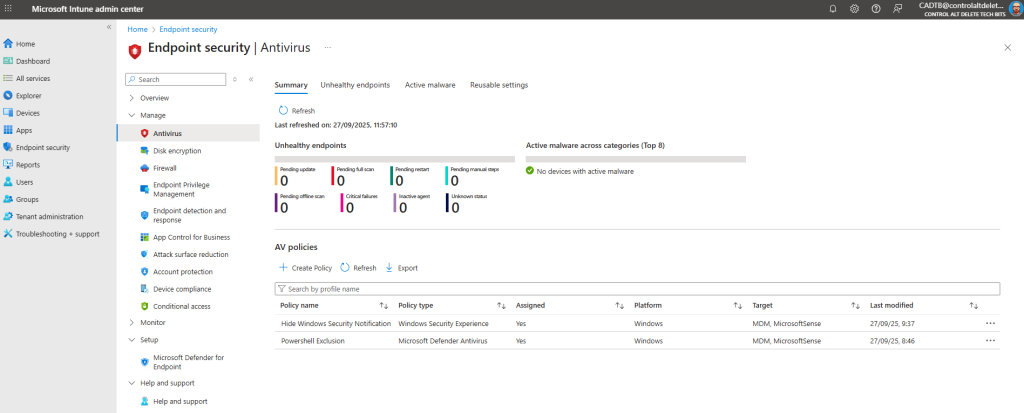Open the ellipsis menu beside Antivirus title
Image resolution: width=1024 pixels, height=413 pixels.
328,48
